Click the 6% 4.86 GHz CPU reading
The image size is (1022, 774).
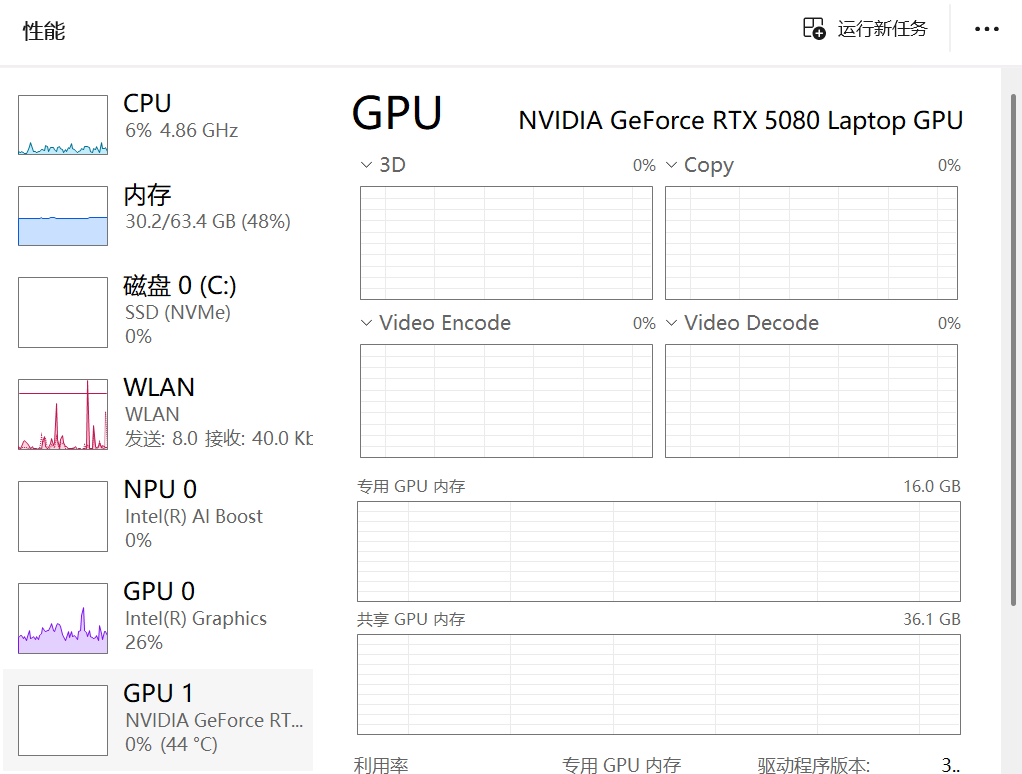point(181,130)
